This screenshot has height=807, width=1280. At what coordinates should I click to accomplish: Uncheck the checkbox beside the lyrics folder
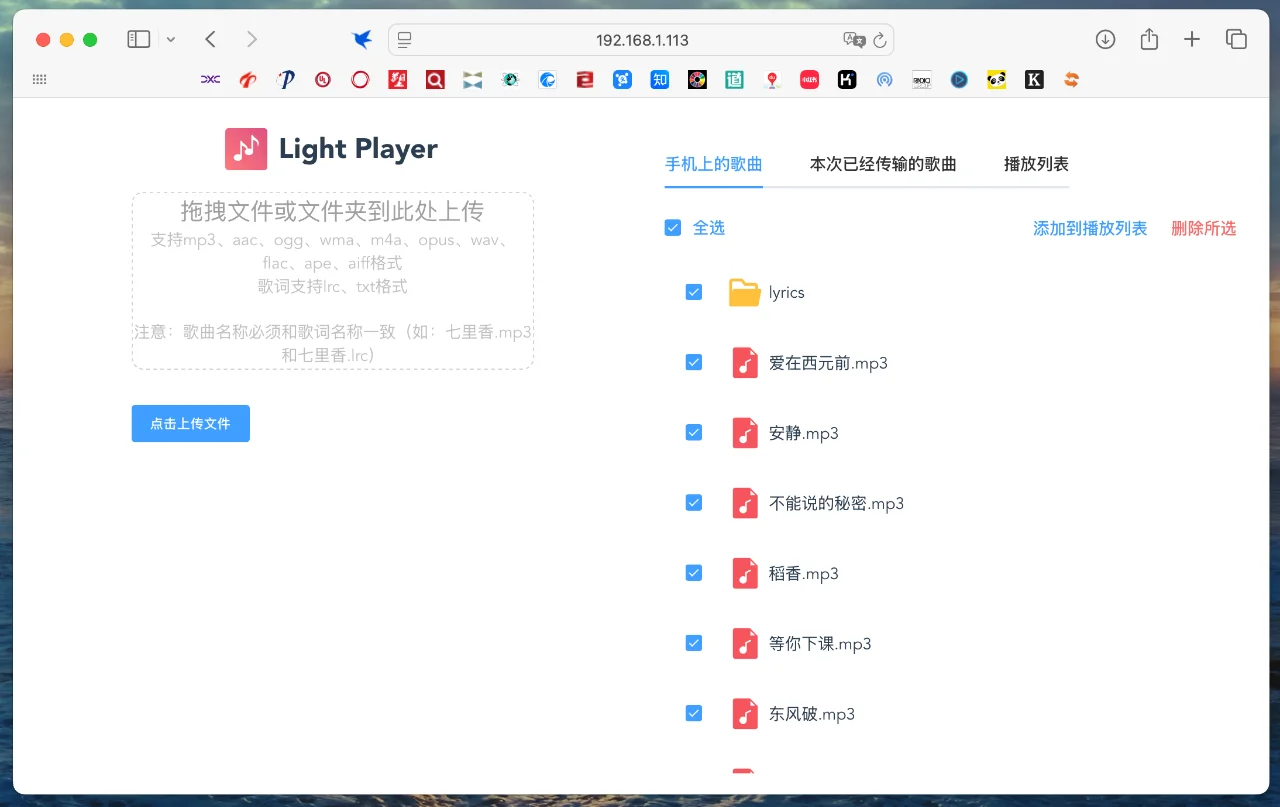pos(693,292)
